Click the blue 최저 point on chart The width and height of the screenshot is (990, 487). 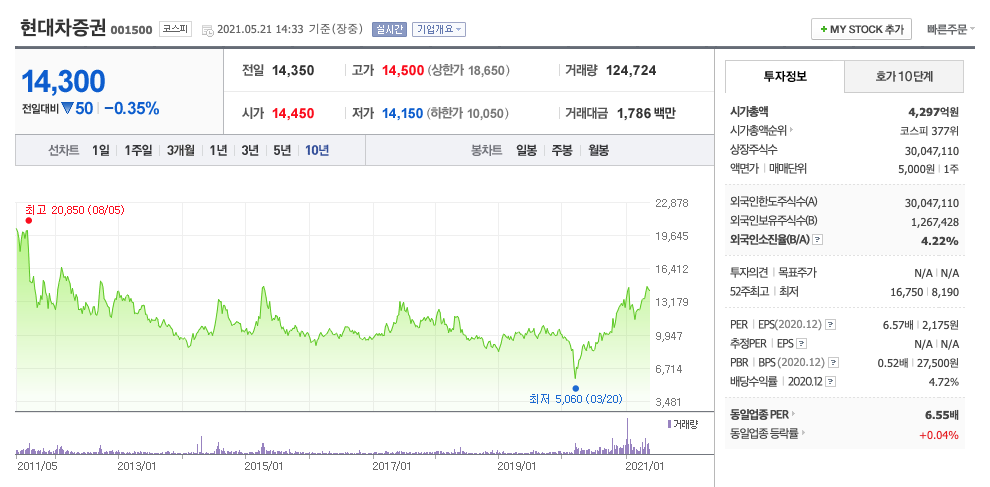coord(575,388)
